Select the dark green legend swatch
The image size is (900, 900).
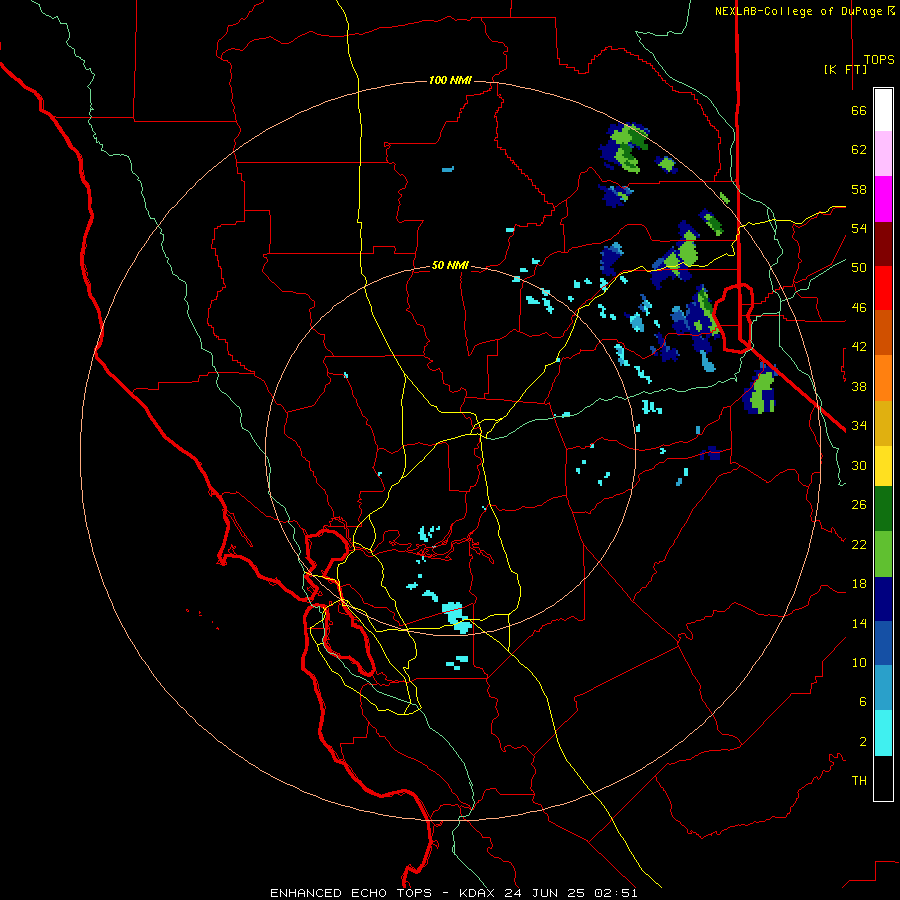pos(883,509)
